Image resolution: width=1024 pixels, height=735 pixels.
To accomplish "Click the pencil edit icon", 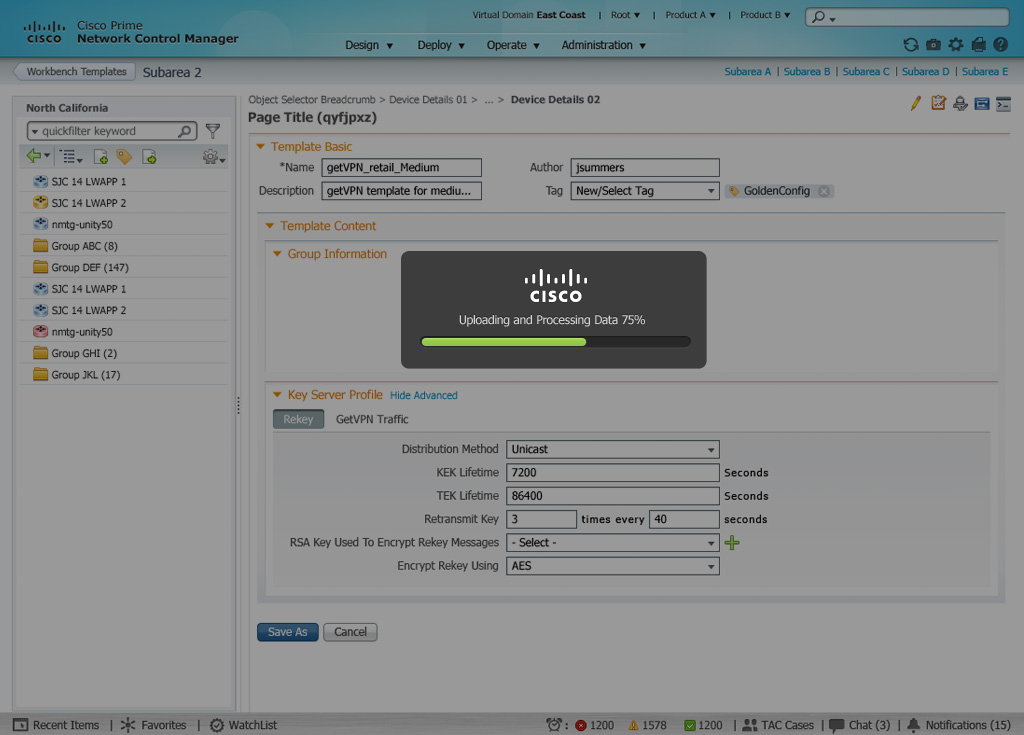I will 915,103.
